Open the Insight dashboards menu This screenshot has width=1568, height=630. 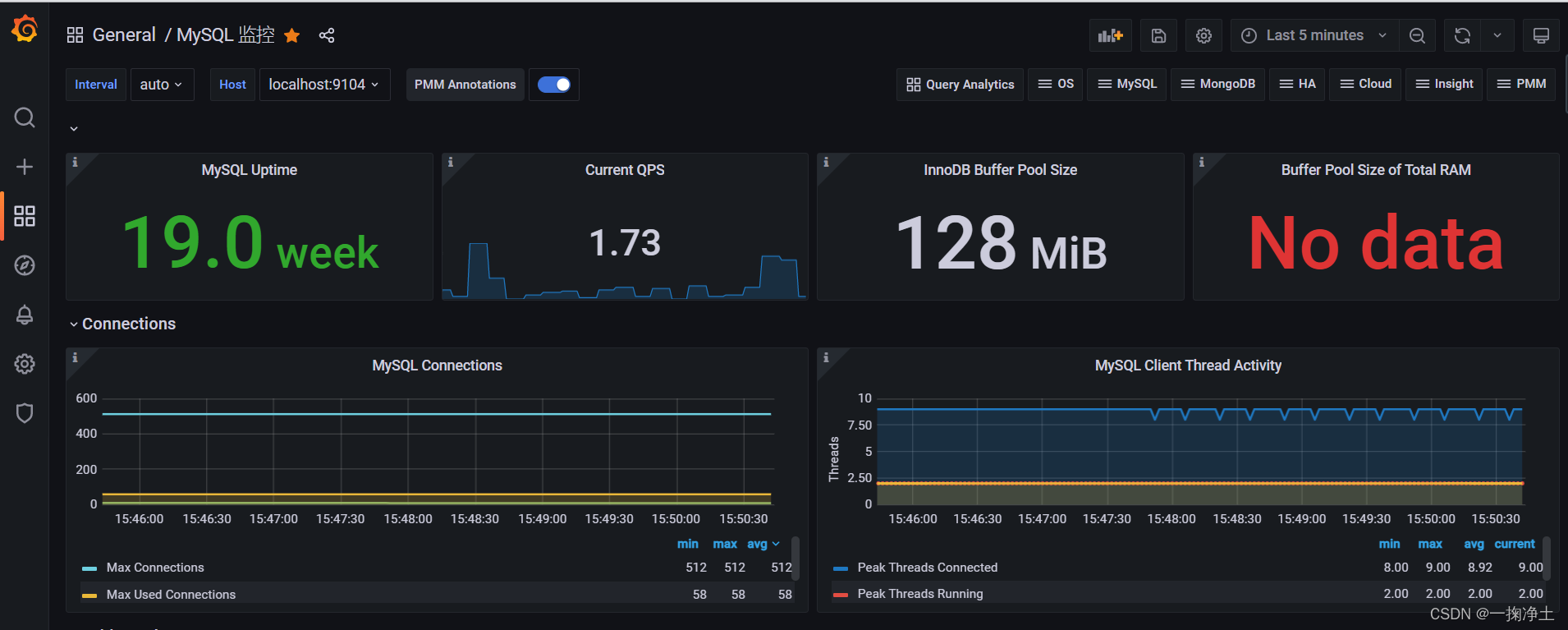pyautogui.click(x=1445, y=85)
